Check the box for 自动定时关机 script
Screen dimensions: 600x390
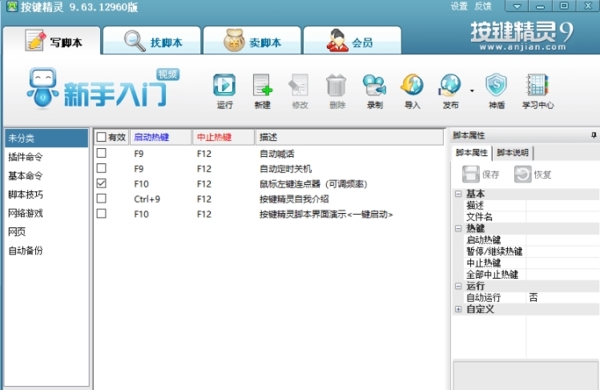[x=101, y=168]
